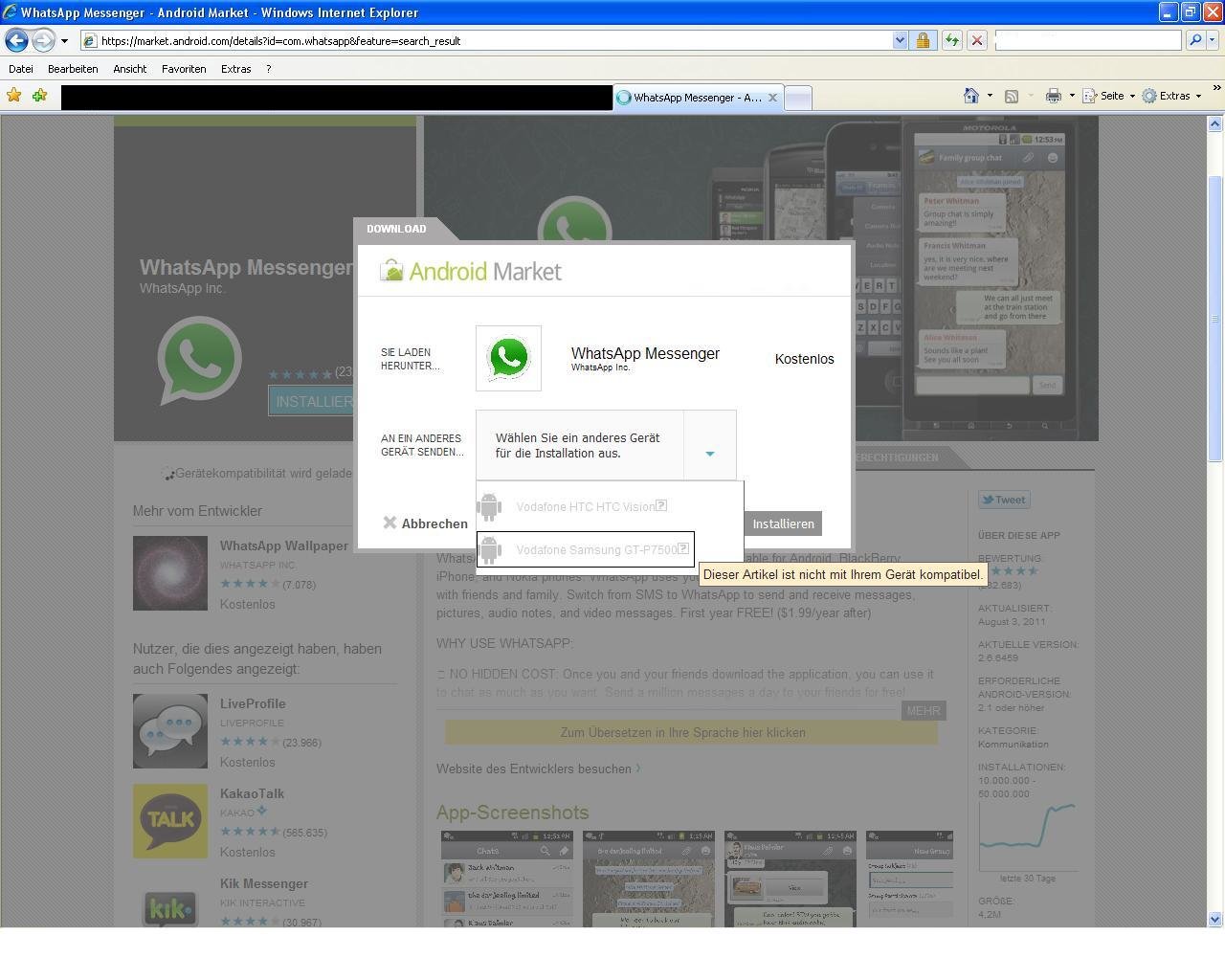Click the translate to your language bar

691,732
